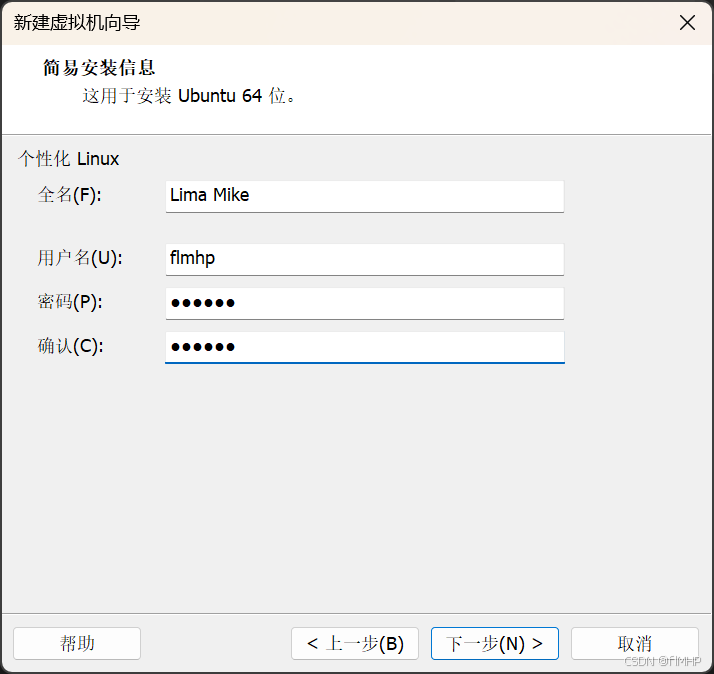The image size is (714, 674).
Task: Click the 全名(F) label
Action: 70,195
